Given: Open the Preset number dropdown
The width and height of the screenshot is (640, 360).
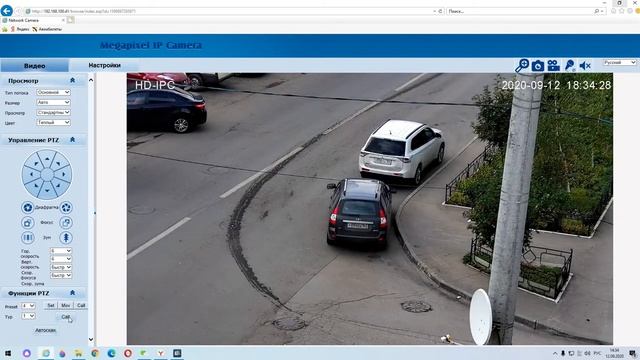Looking at the screenshot, I should (x=28, y=306).
